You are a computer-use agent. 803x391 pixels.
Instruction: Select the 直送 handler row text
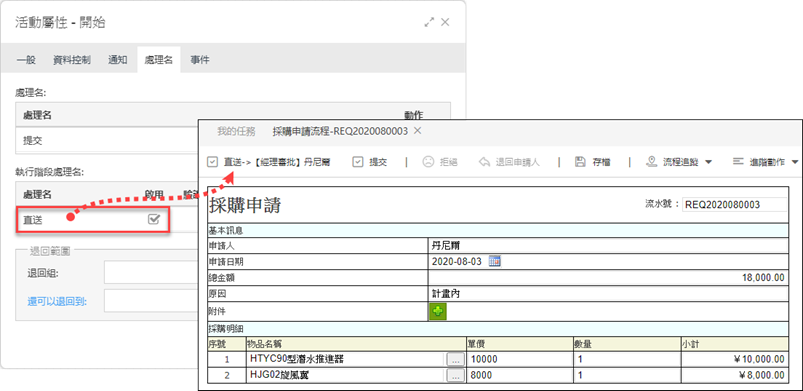tap(33, 220)
